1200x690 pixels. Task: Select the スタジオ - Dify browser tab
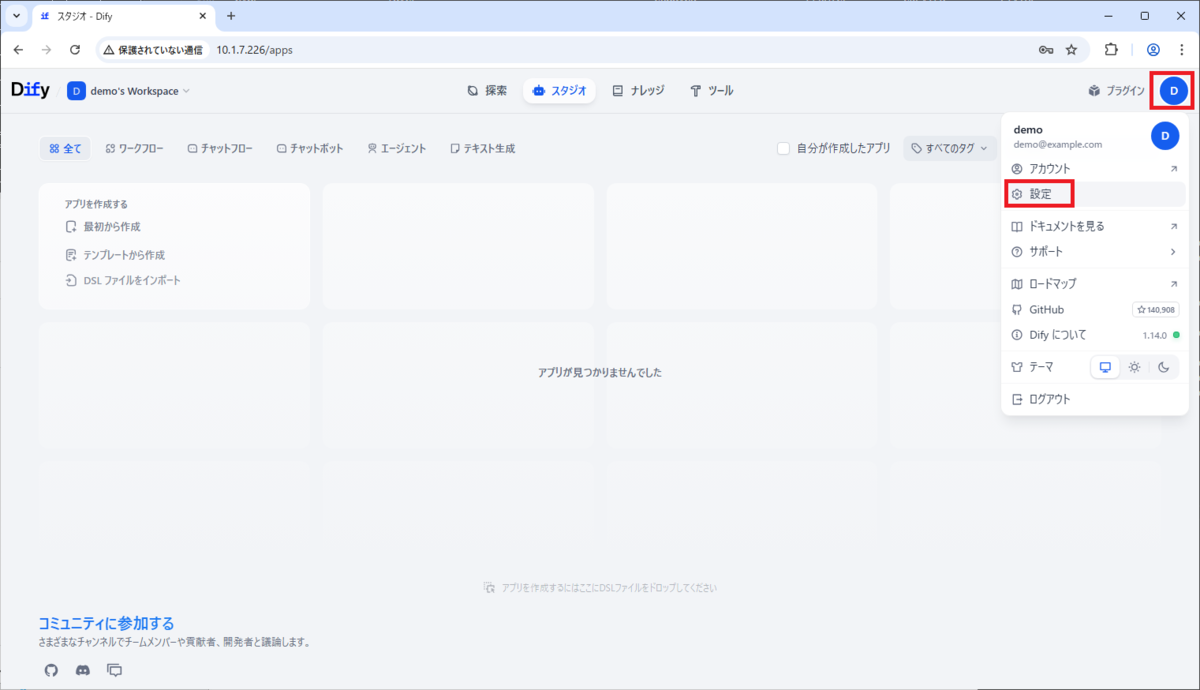point(123,16)
